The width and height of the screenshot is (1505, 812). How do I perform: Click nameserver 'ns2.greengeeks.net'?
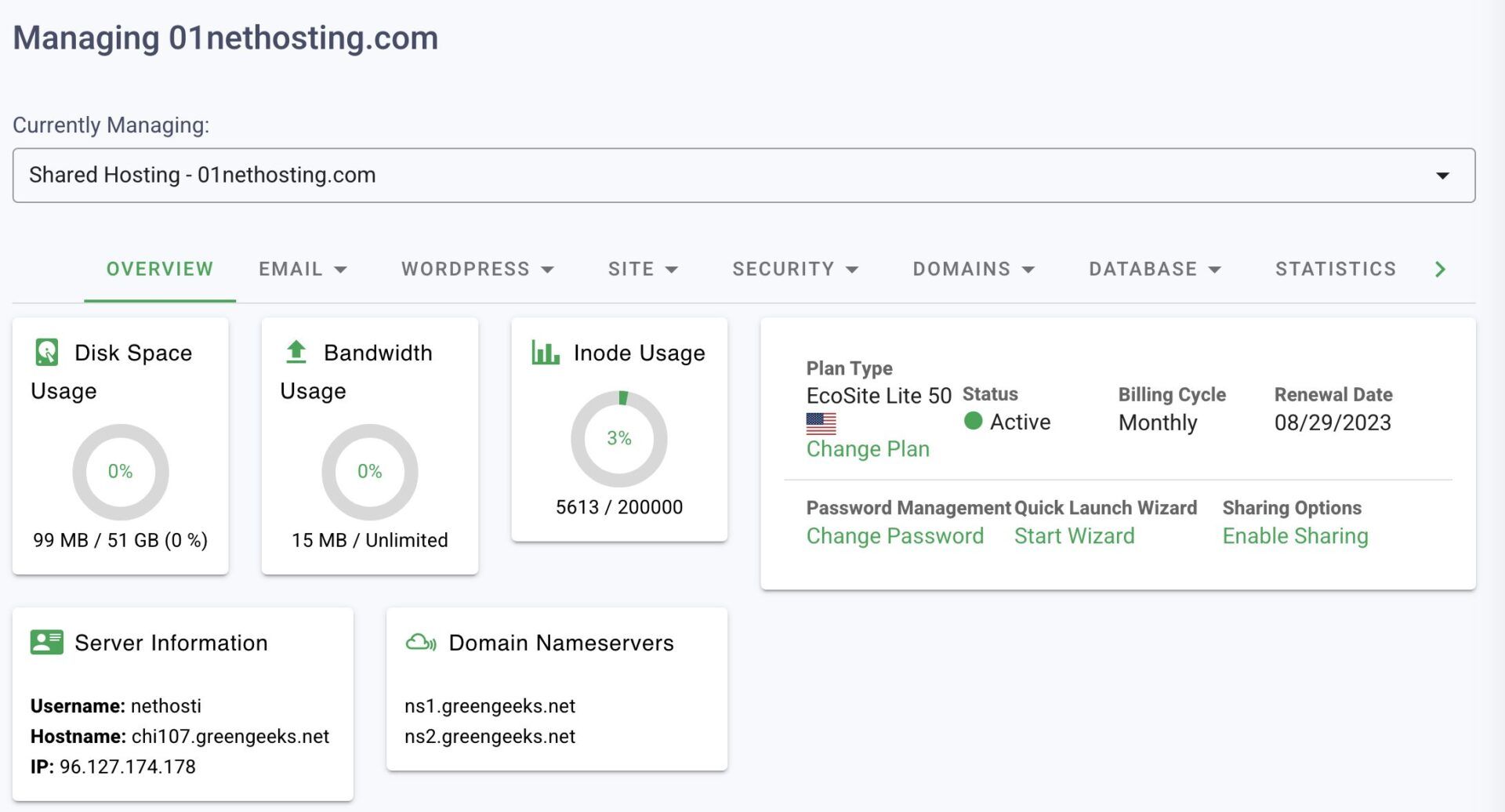(x=490, y=737)
